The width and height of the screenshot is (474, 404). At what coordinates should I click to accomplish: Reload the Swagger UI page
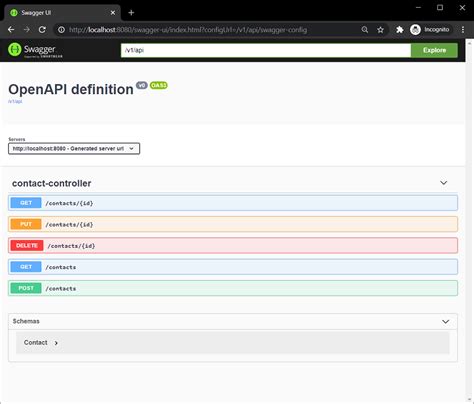click(42, 30)
